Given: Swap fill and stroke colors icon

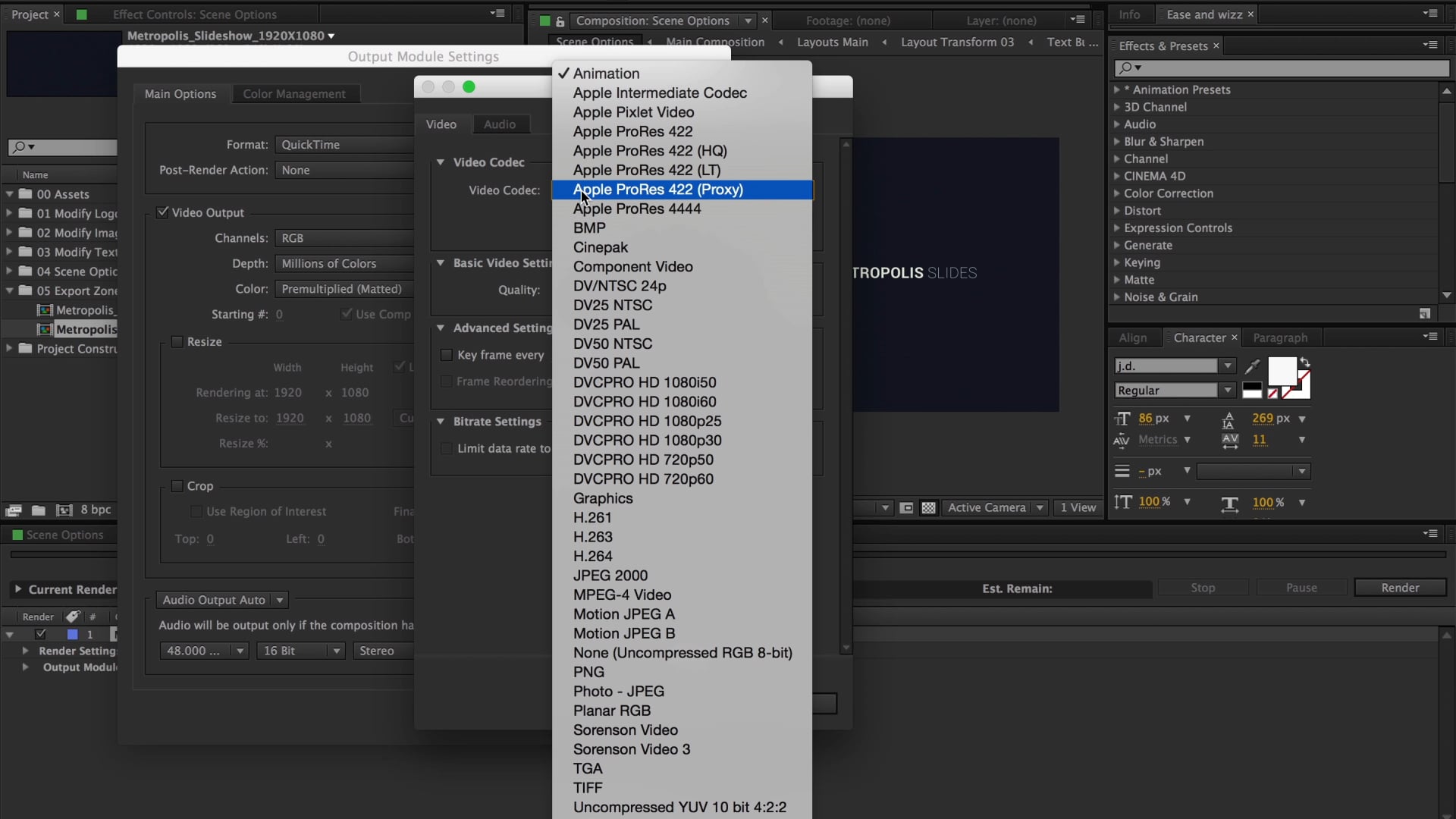Looking at the screenshot, I should click(x=1304, y=362).
